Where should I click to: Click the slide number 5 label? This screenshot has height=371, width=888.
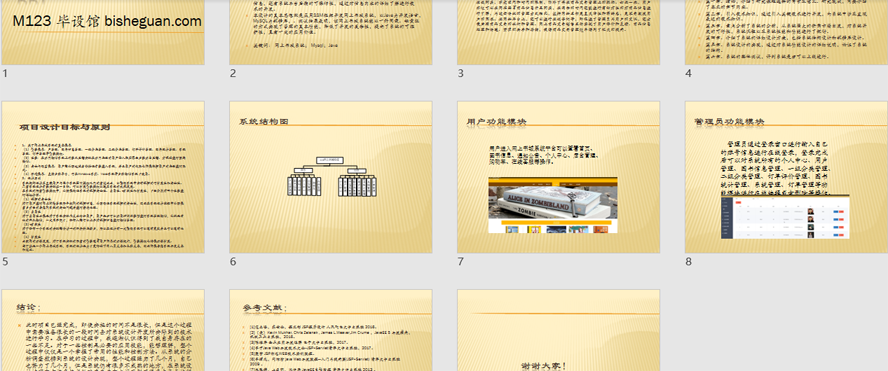click(x=5, y=262)
